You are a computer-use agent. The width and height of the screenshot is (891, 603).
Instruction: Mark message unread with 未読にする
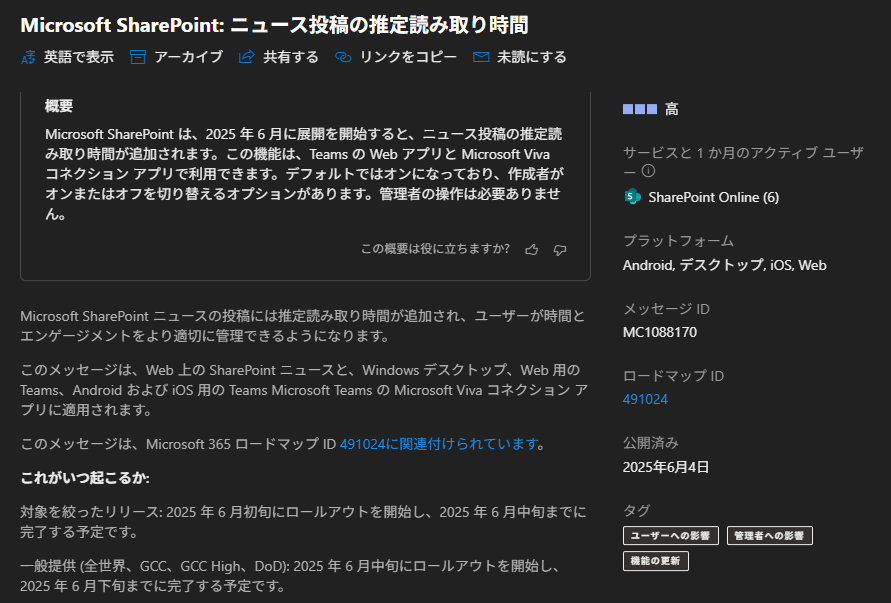coord(532,57)
